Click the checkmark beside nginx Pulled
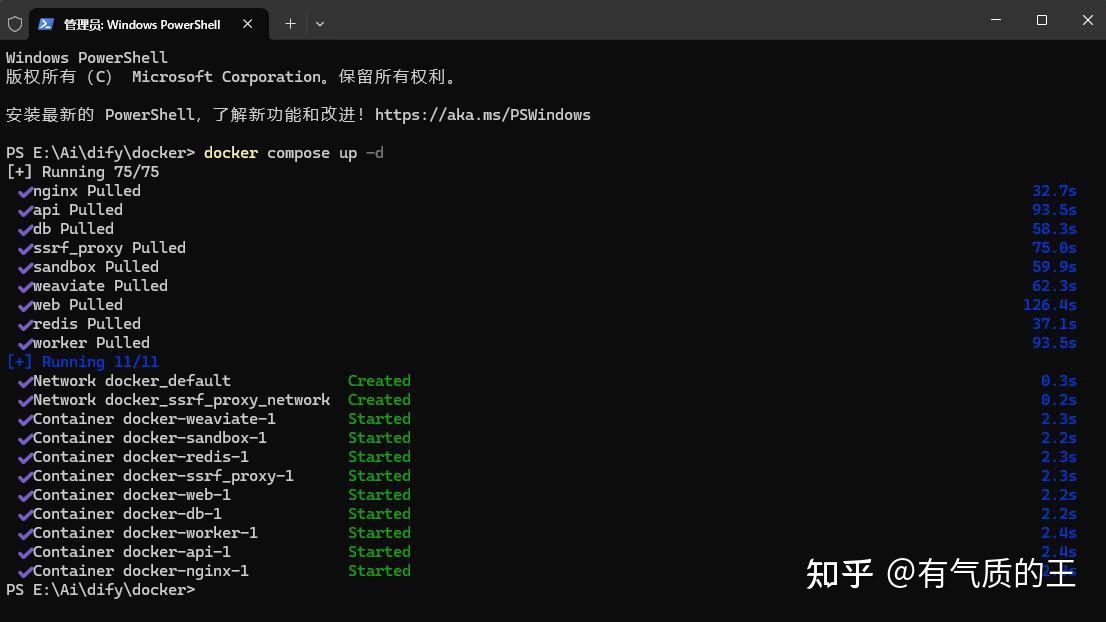Viewport: 1106px width, 622px height. tap(25, 191)
